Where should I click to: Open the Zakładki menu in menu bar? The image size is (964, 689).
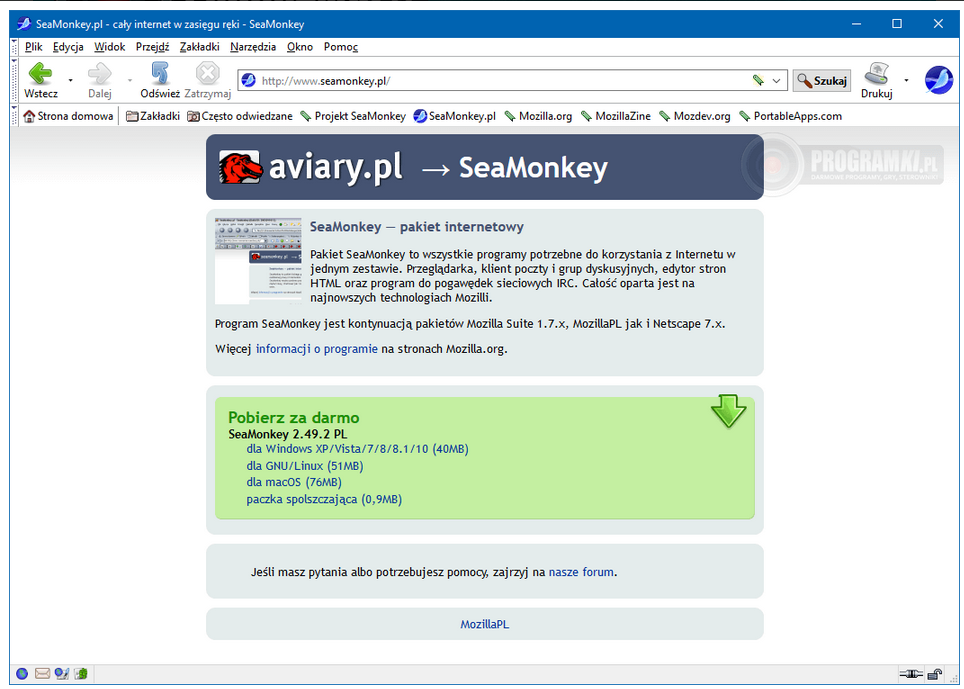[199, 47]
